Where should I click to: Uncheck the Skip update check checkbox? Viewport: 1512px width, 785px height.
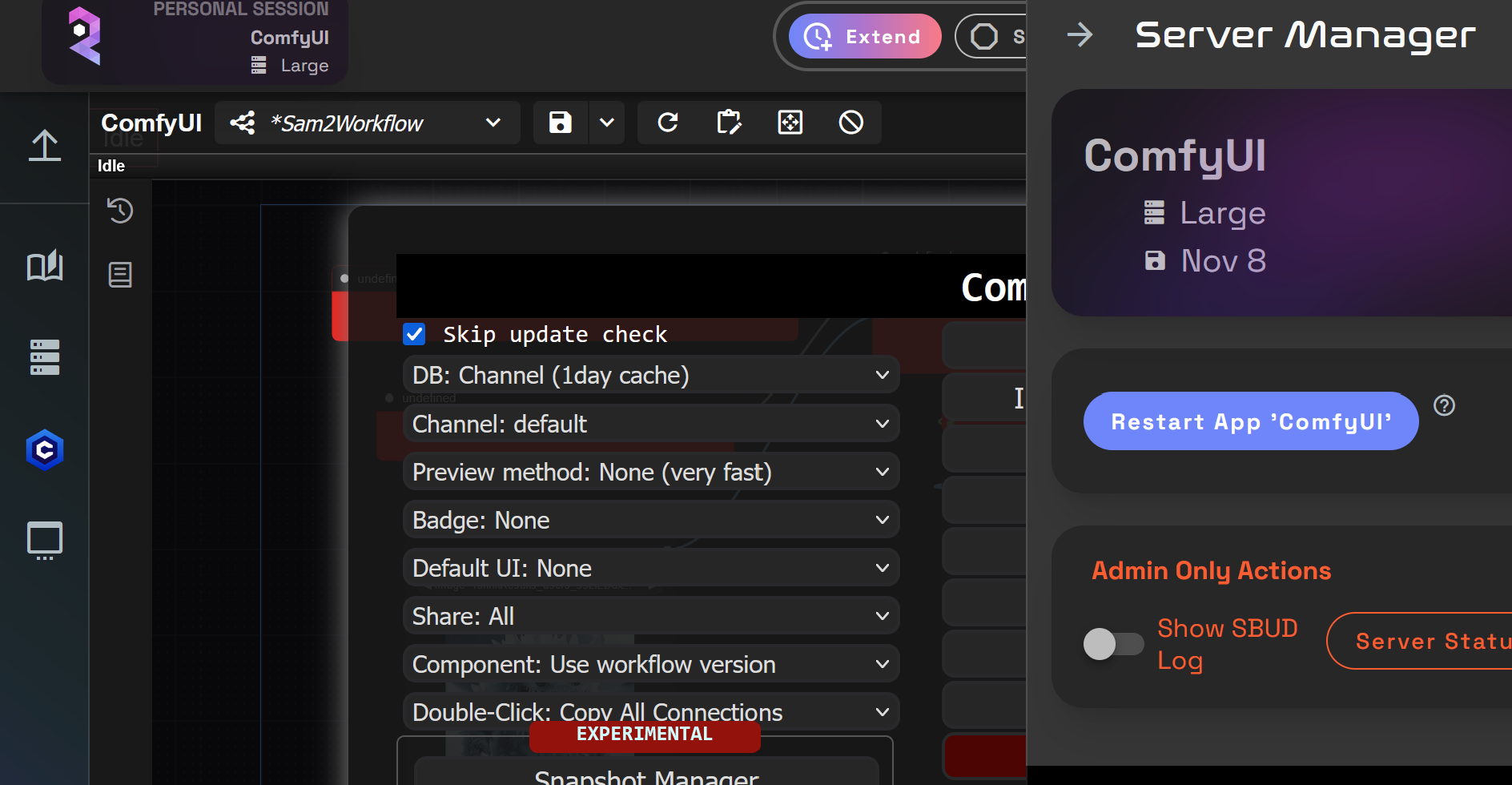pos(414,334)
